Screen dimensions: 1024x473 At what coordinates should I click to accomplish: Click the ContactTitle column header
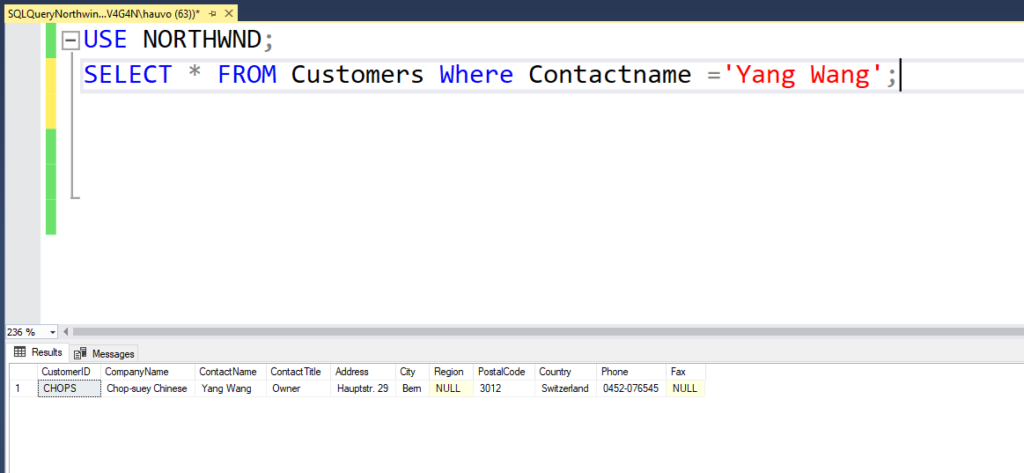[x=297, y=371]
